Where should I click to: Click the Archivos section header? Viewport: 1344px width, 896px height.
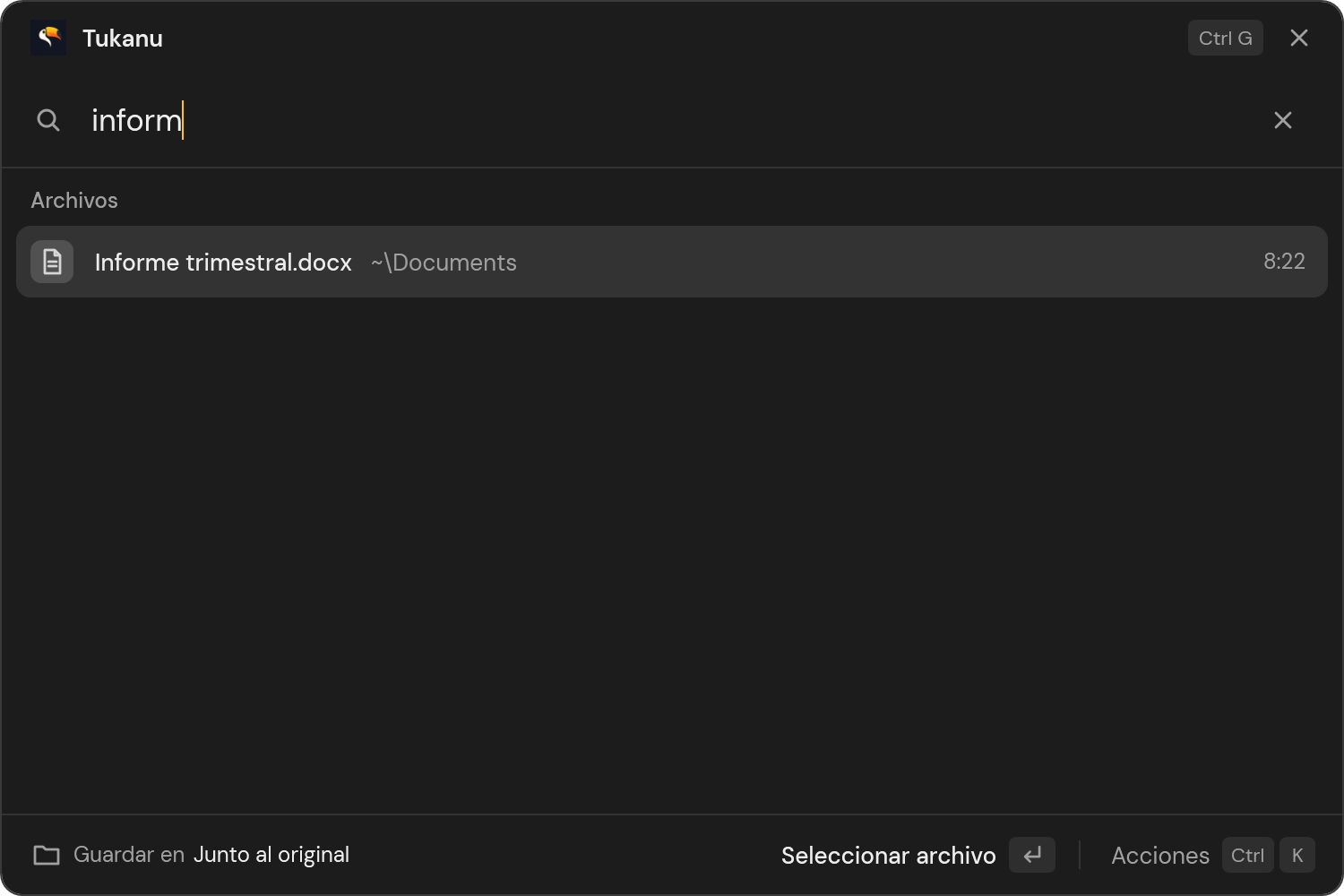(74, 200)
